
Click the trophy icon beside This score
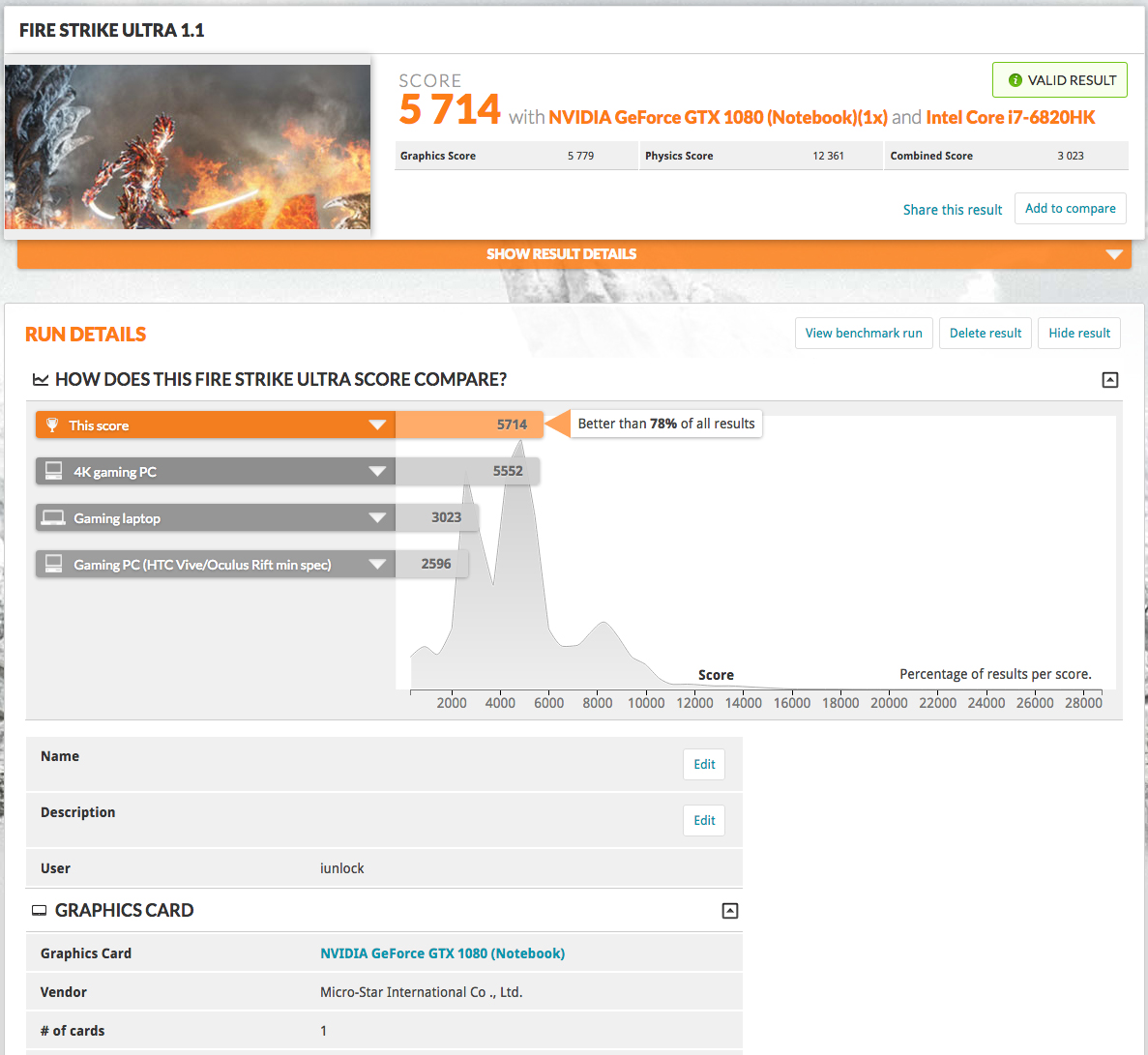click(x=52, y=425)
